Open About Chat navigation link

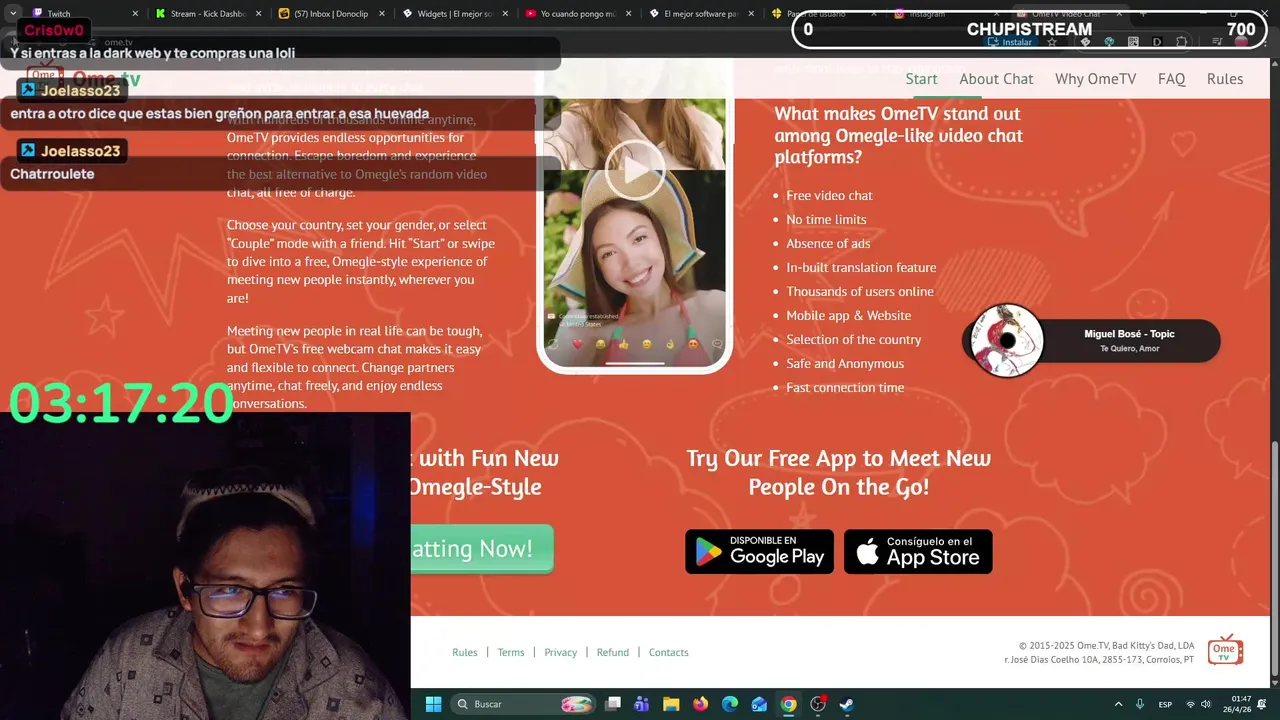996,79
